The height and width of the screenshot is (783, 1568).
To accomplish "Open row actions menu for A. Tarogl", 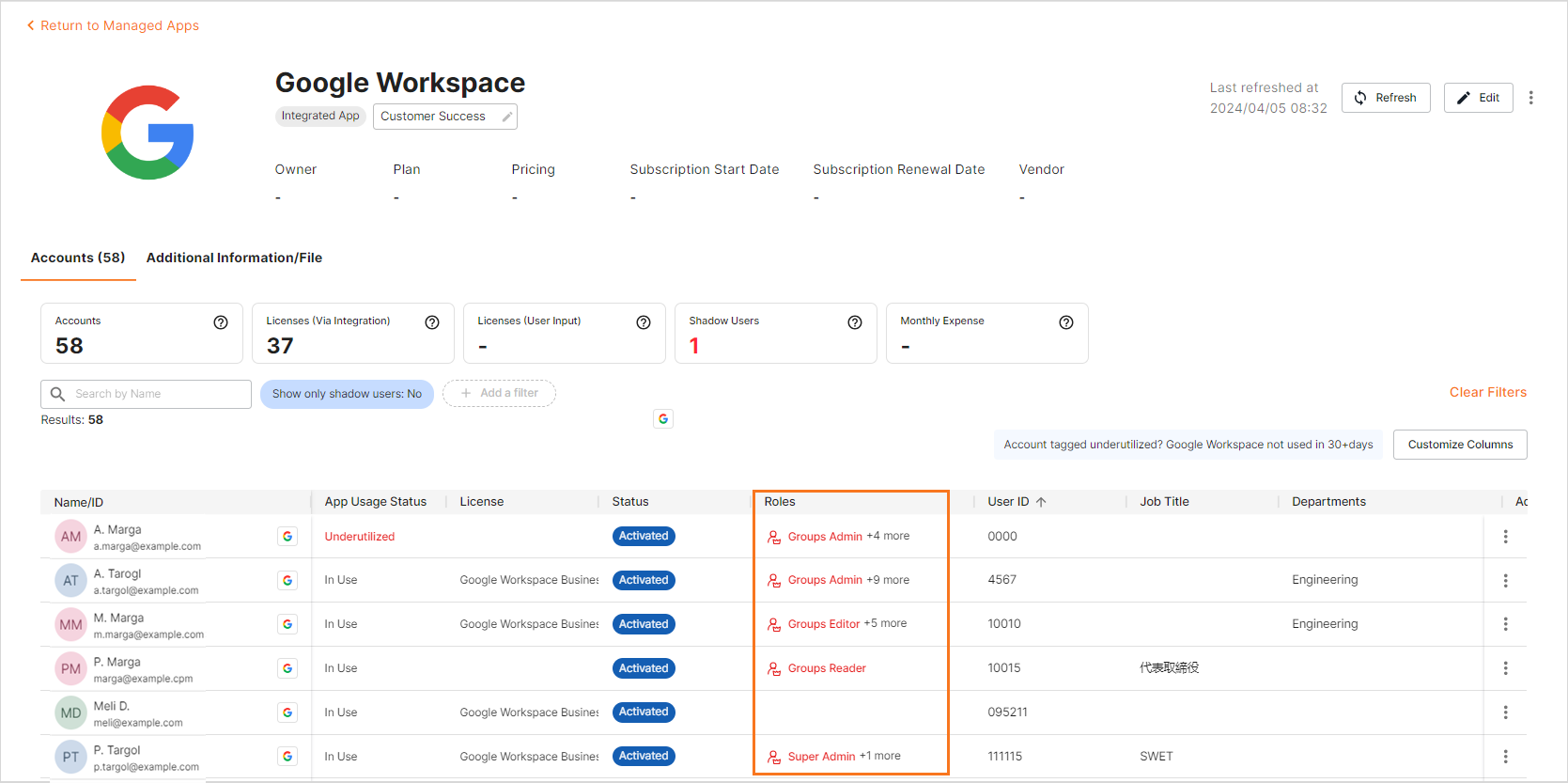I will [1505, 581].
